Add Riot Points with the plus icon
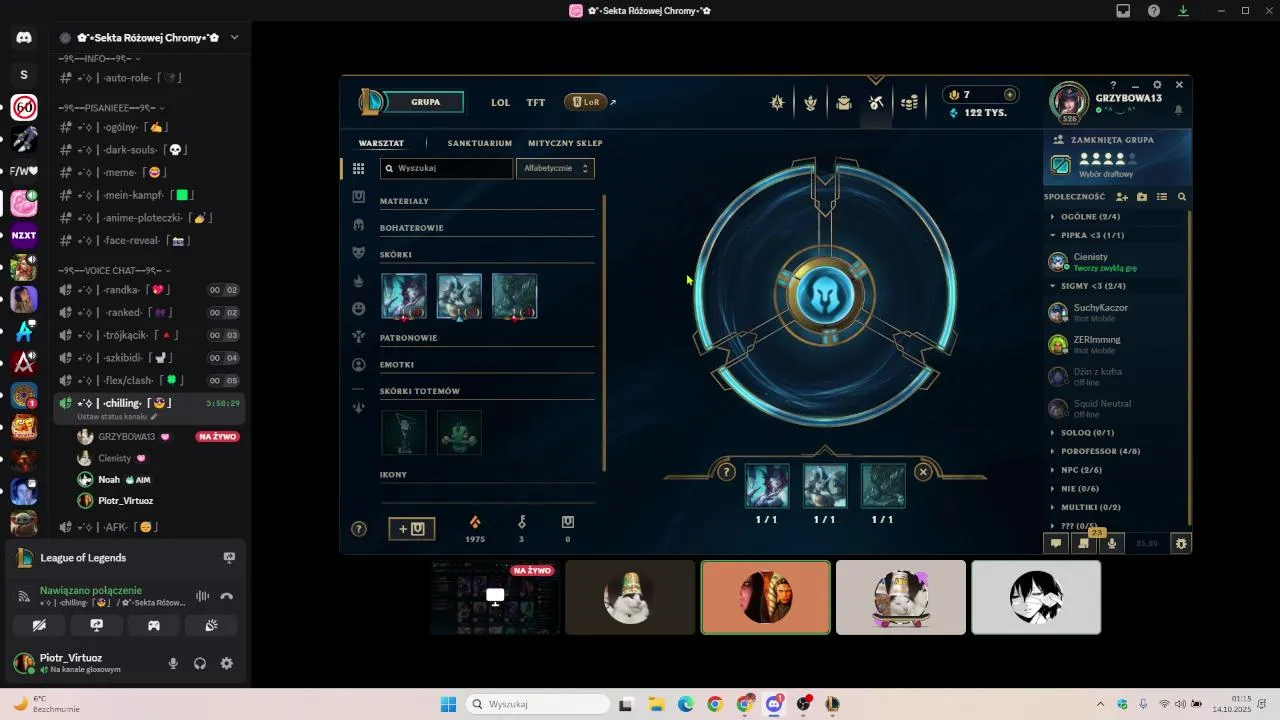 (x=1010, y=95)
